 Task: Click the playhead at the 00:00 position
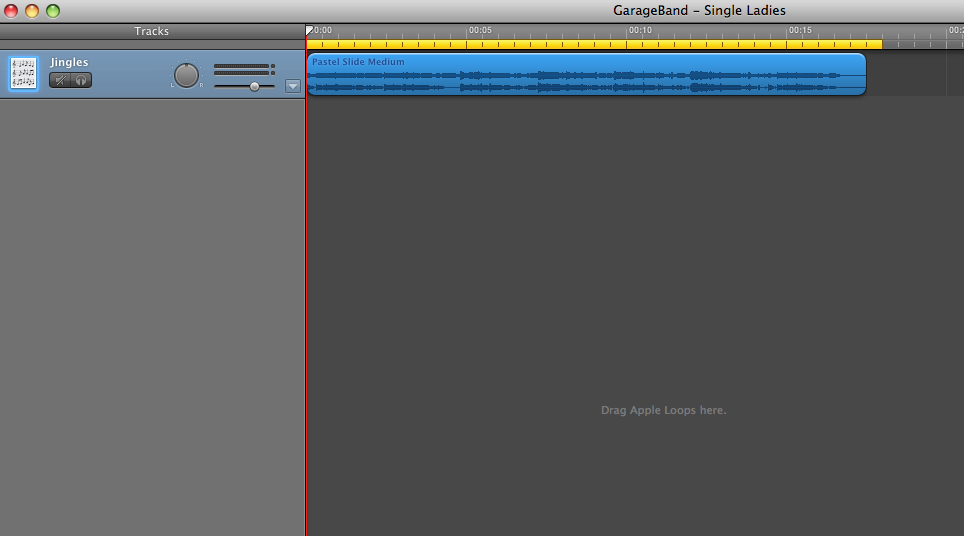309,31
